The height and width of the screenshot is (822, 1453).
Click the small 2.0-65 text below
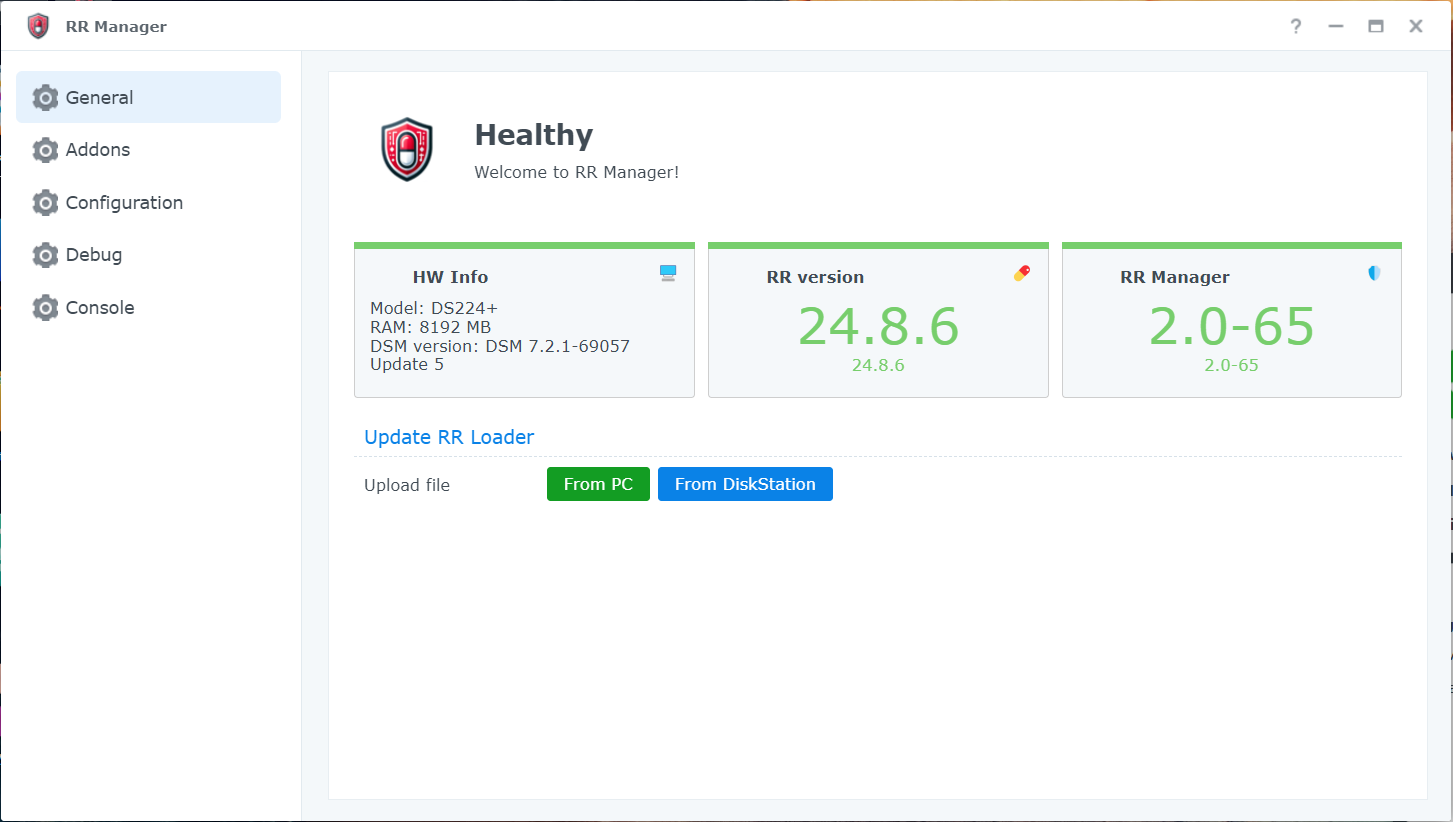tap(1231, 365)
